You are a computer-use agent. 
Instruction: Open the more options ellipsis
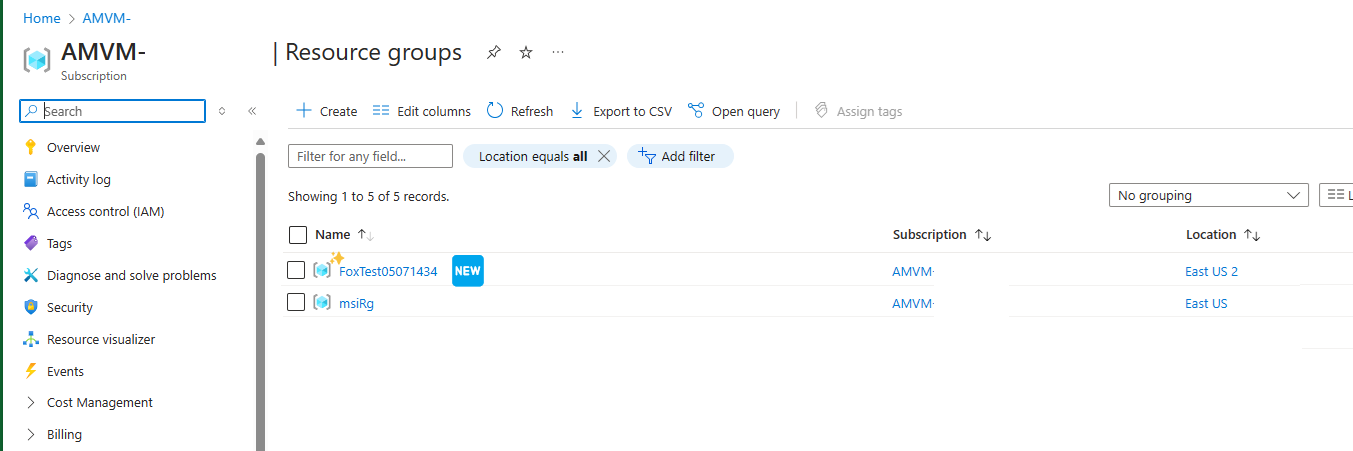pos(558,52)
